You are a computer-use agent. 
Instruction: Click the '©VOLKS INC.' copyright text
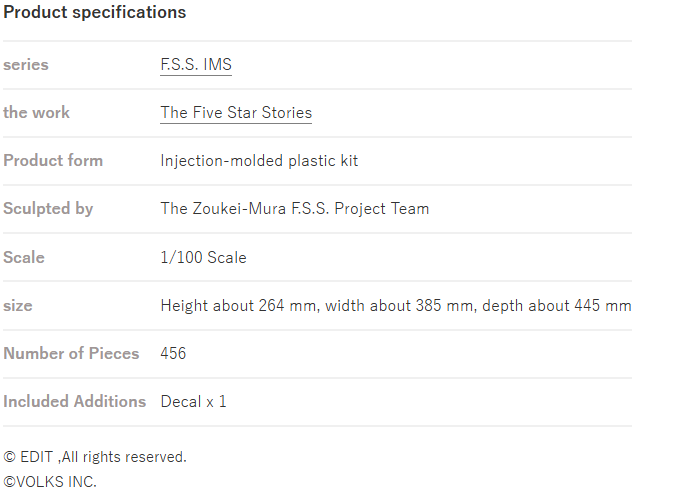(x=50, y=482)
